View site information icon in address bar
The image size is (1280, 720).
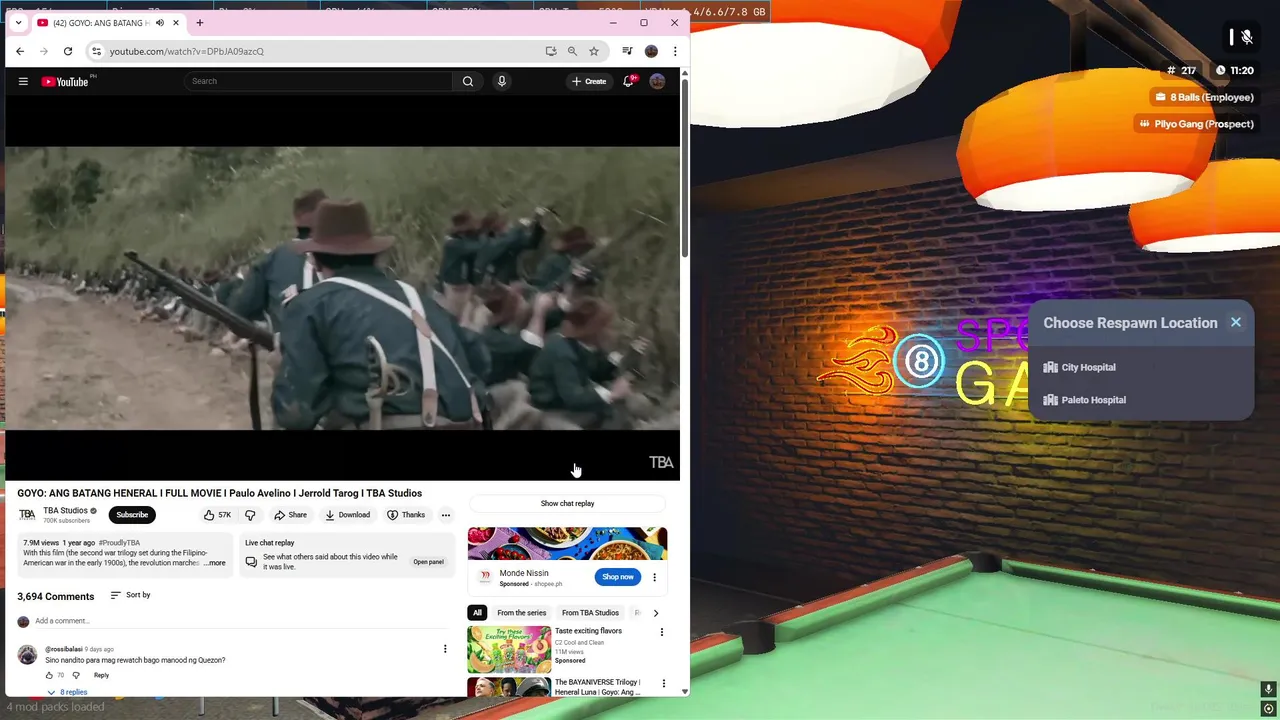[x=96, y=51]
